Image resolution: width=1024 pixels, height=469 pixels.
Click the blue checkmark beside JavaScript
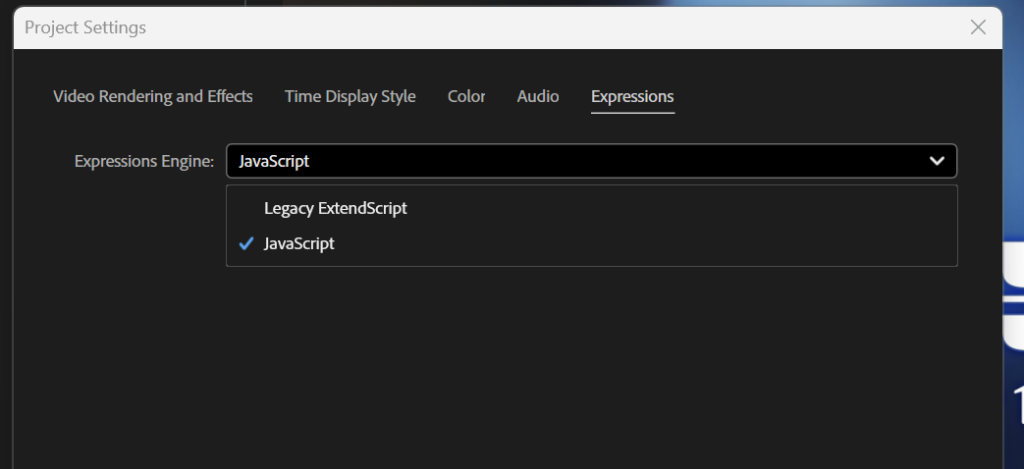click(246, 243)
